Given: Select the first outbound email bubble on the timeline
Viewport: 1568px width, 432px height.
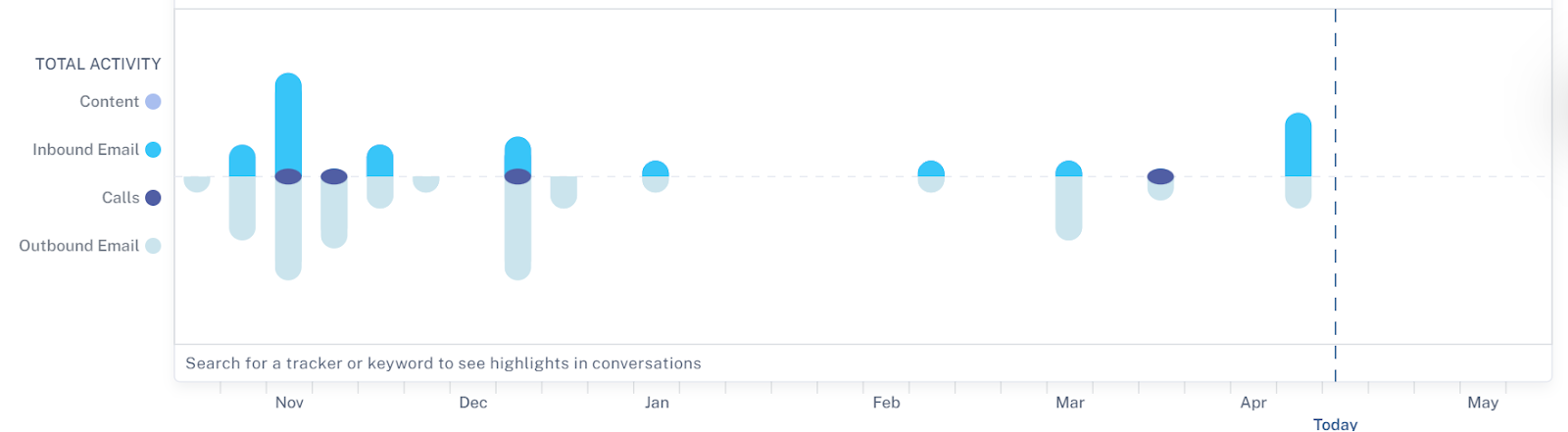Looking at the screenshot, I should (197, 183).
